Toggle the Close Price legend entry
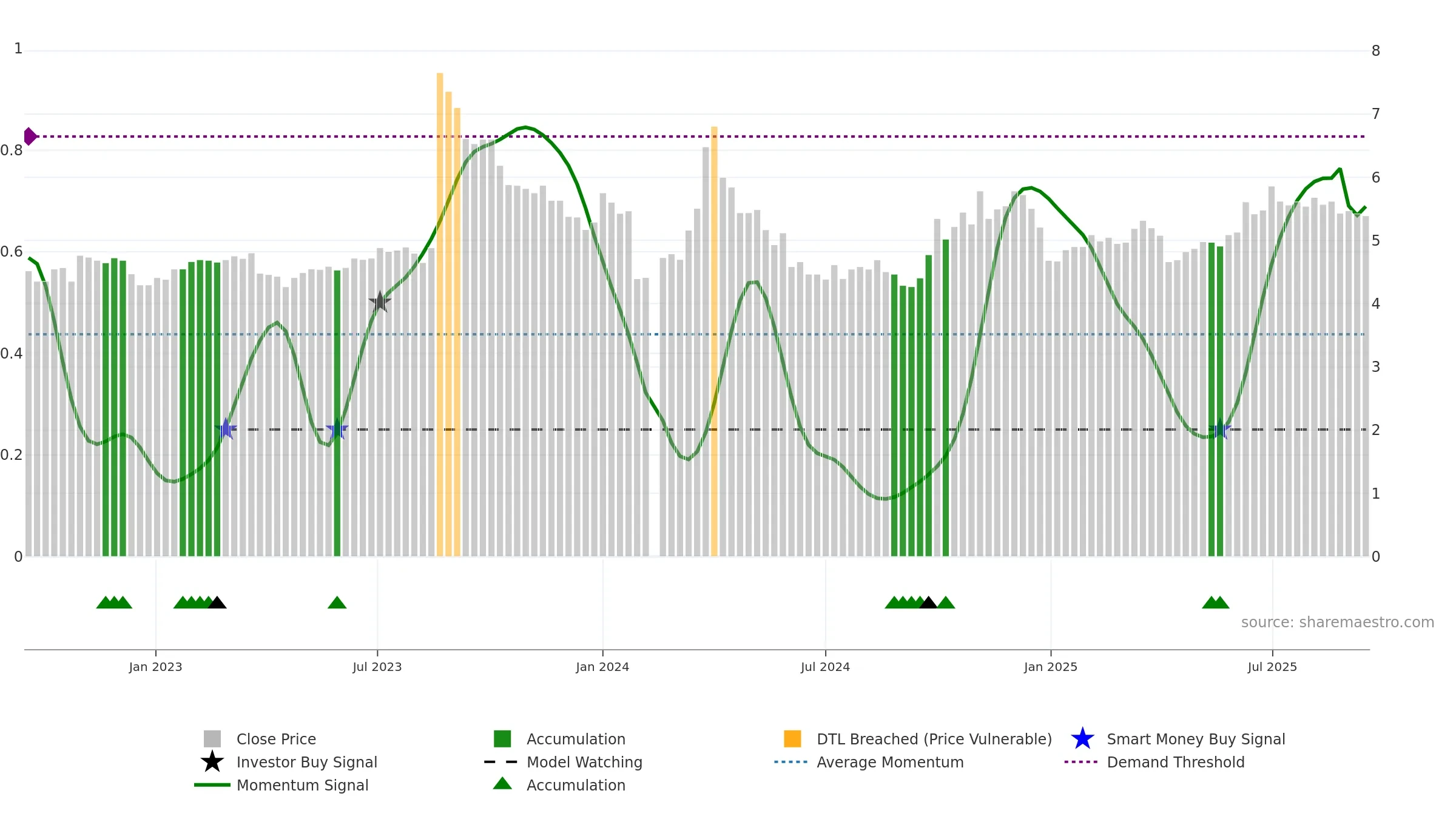Screen dimensions: 1456x819 pyautogui.click(x=260, y=739)
